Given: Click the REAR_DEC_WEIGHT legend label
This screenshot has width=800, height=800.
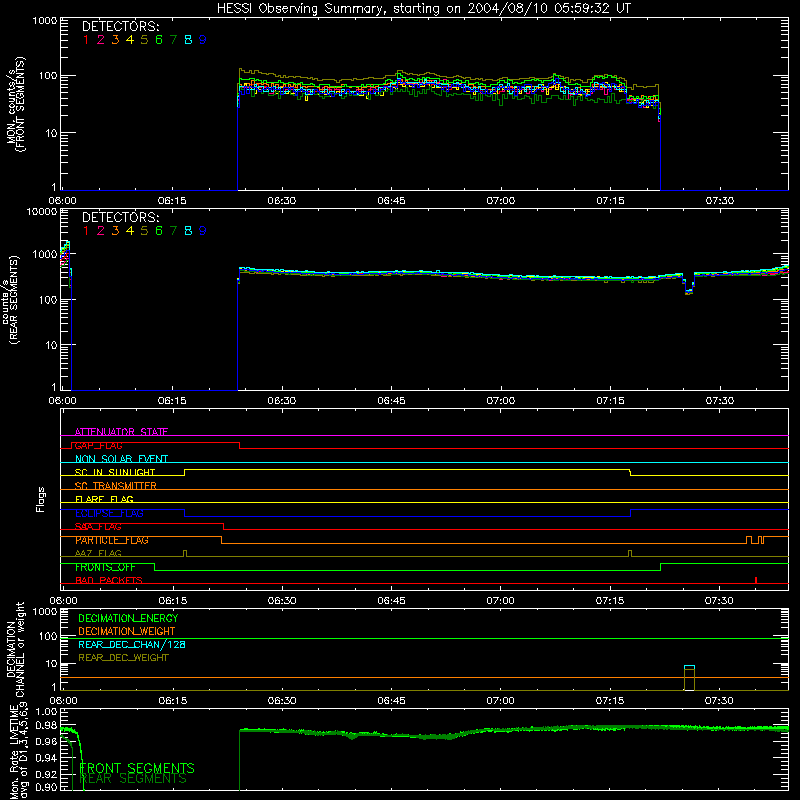Looking at the screenshot, I should tap(123, 658).
